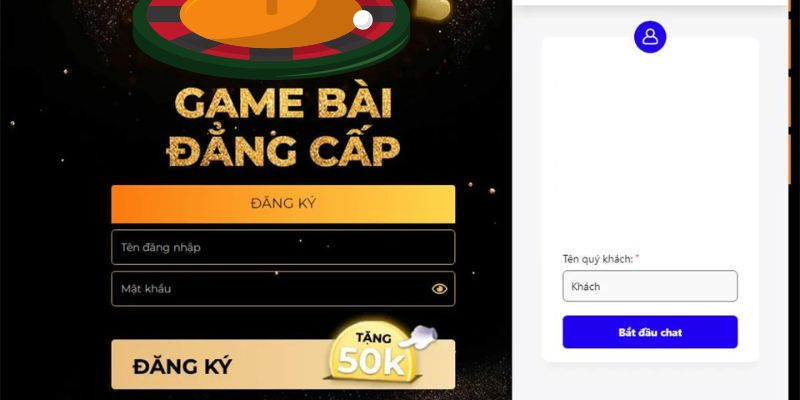
Task: Toggle password visibility with the eye icon
Action: click(x=439, y=289)
